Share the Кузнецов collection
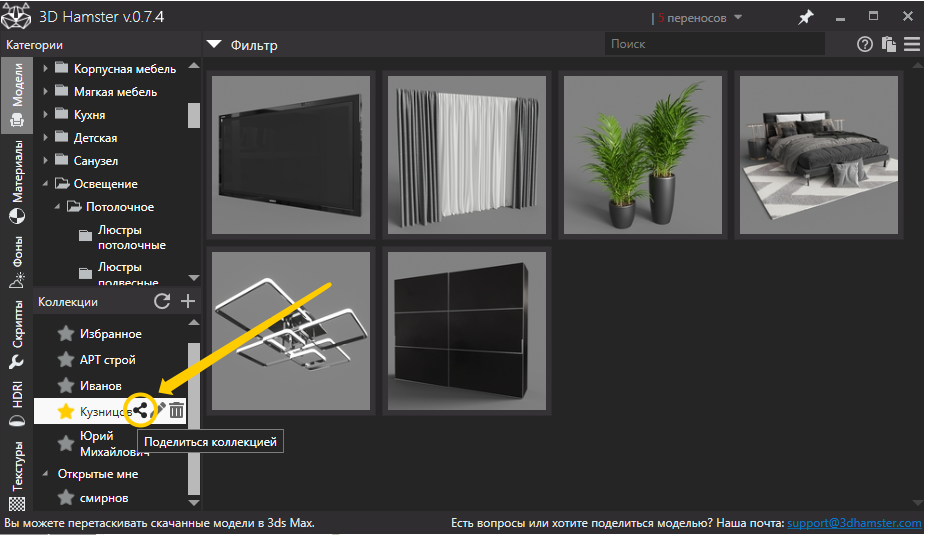 (140, 411)
